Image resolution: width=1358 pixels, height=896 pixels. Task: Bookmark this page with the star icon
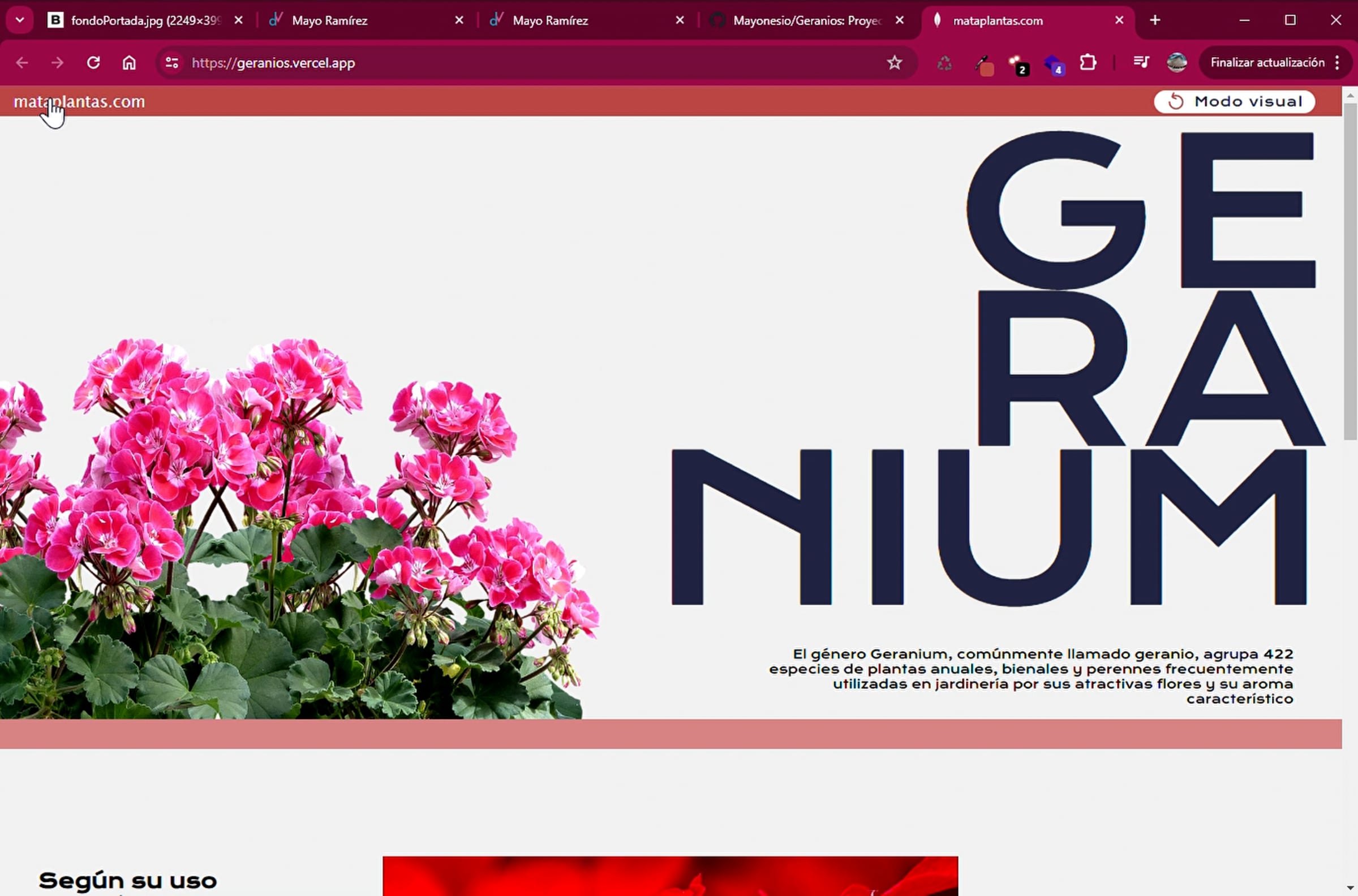click(x=895, y=63)
